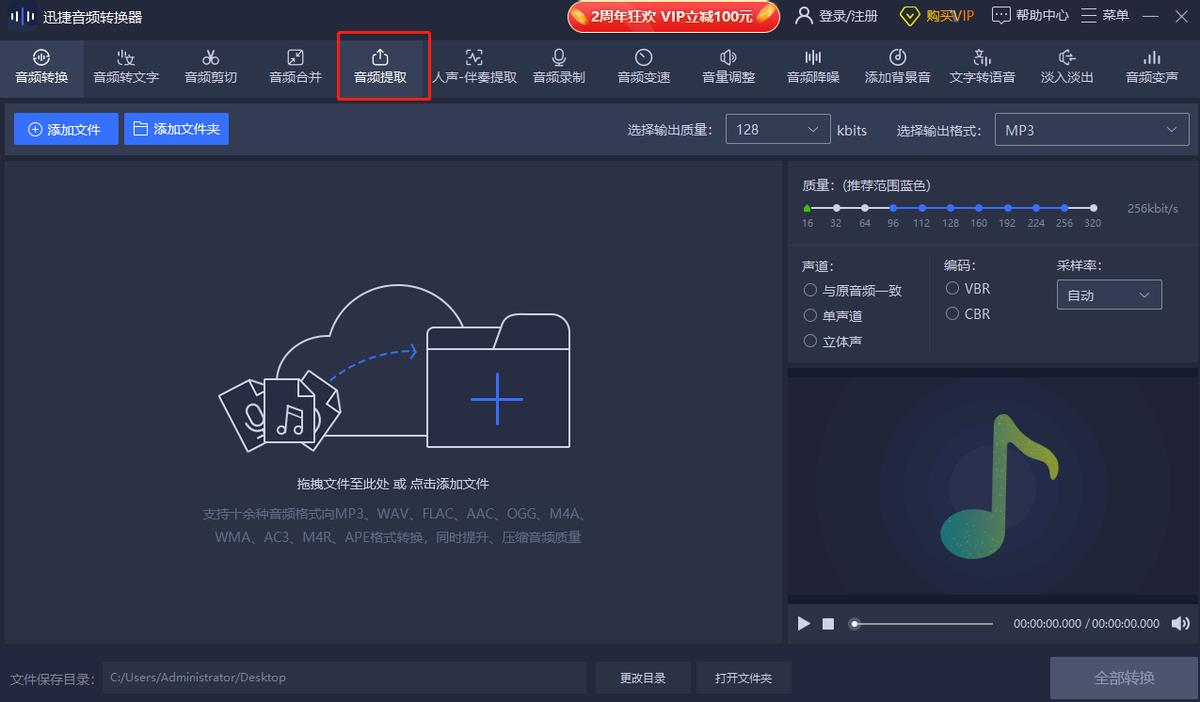Open the MP3 output format dropdown
The height and width of the screenshot is (702, 1200).
pyautogui.click(x=1091, y=130)
